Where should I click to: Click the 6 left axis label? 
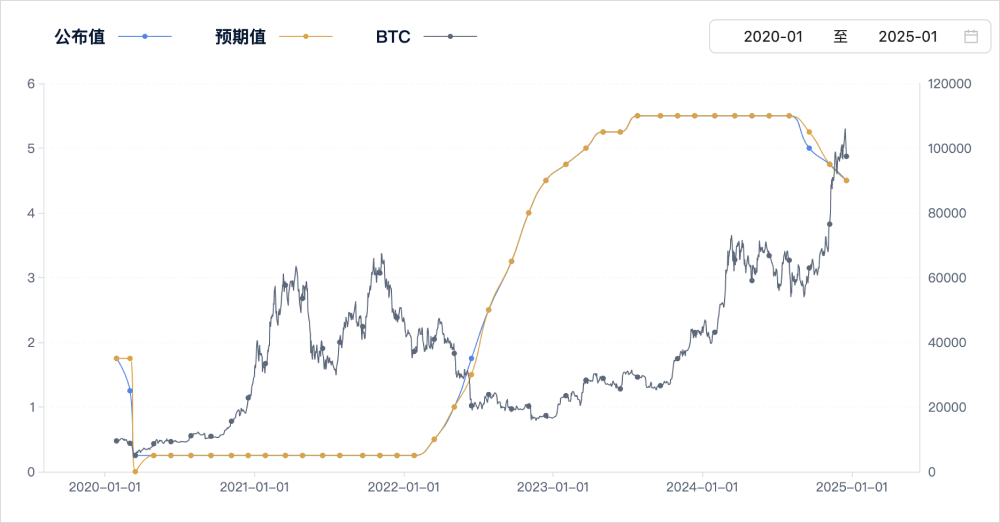pos(31,84)
